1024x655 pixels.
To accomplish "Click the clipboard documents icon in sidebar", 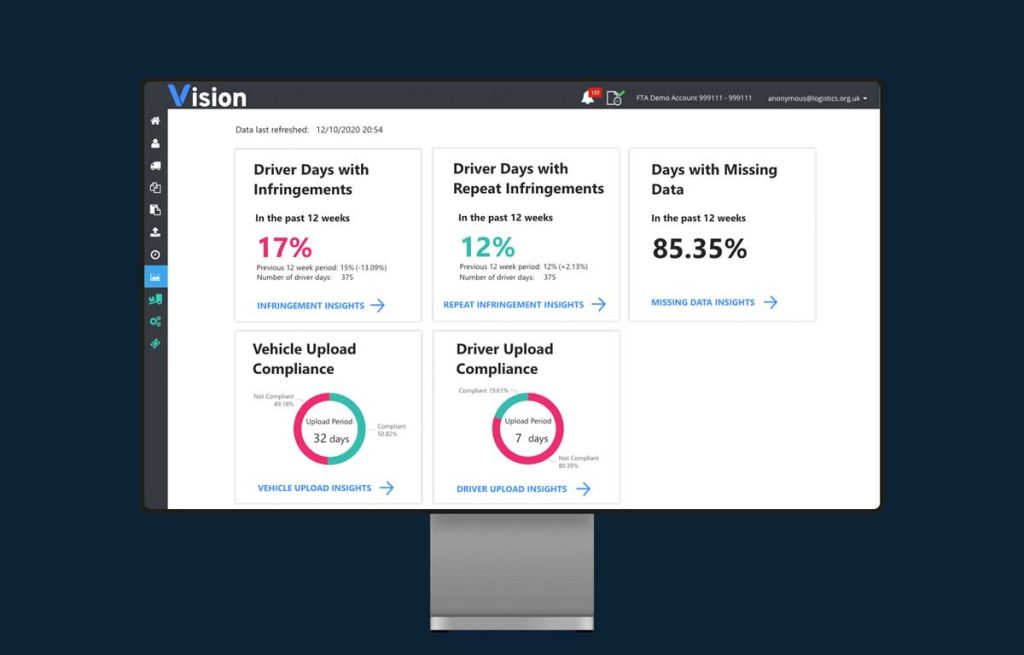I will coord(155,210).
